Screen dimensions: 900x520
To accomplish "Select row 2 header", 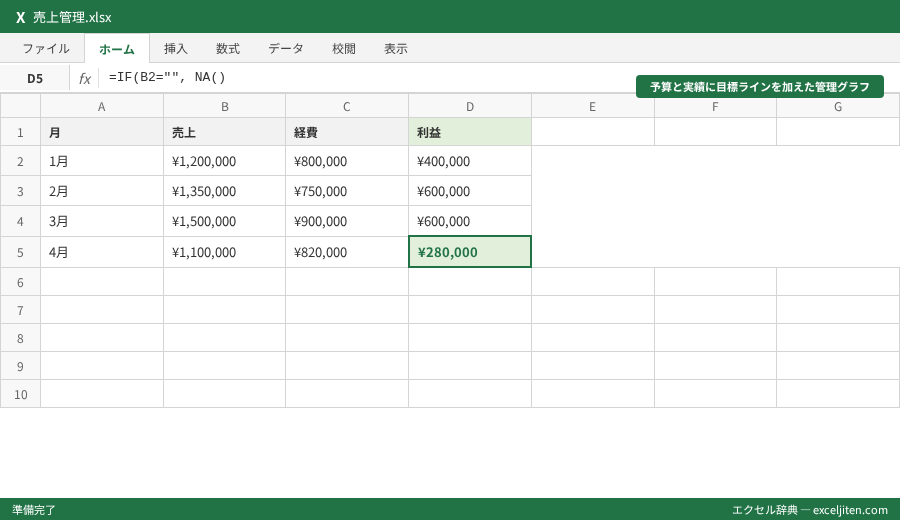I will coord(20,161).
